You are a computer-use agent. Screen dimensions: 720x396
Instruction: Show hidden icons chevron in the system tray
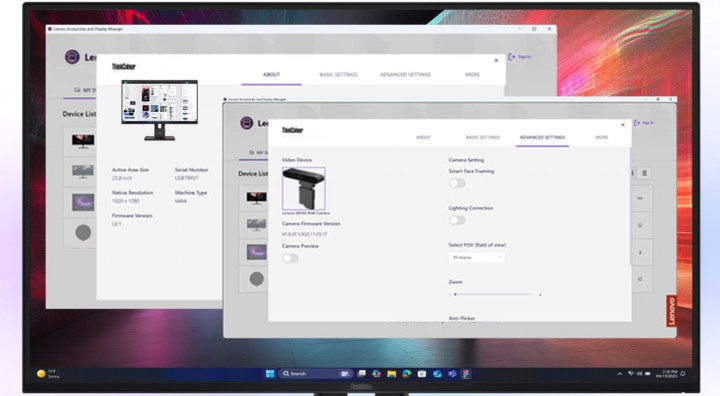click(619, 374)
